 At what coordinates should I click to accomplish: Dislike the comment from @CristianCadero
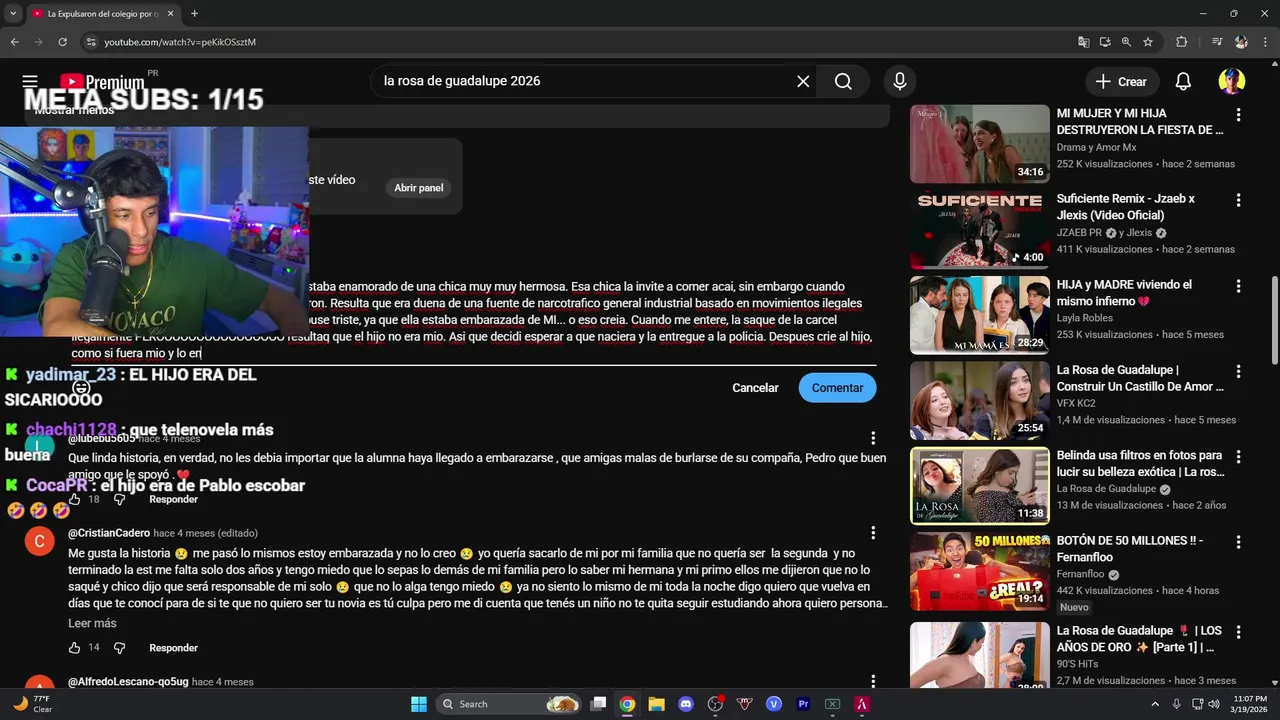pos(119,648)
